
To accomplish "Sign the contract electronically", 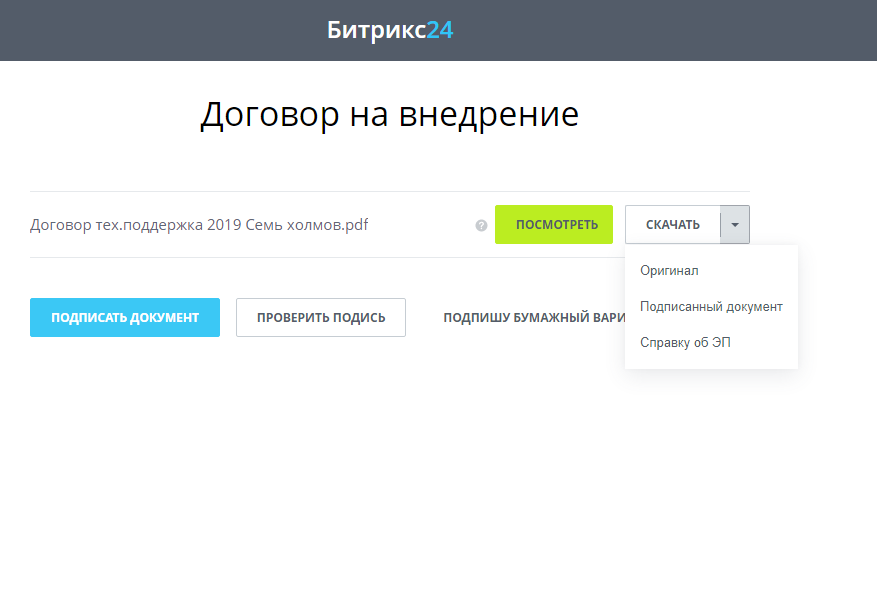I will (x=125, y=317).
